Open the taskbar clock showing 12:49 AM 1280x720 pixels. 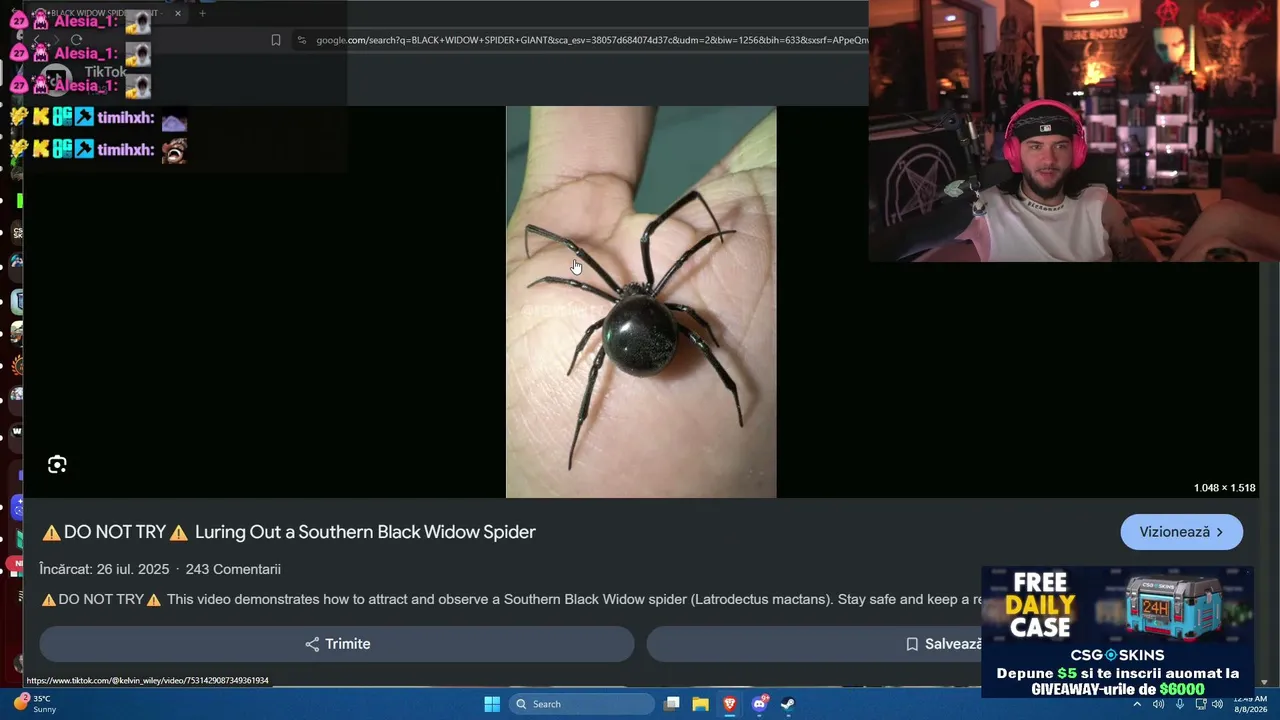(1250, 704)
